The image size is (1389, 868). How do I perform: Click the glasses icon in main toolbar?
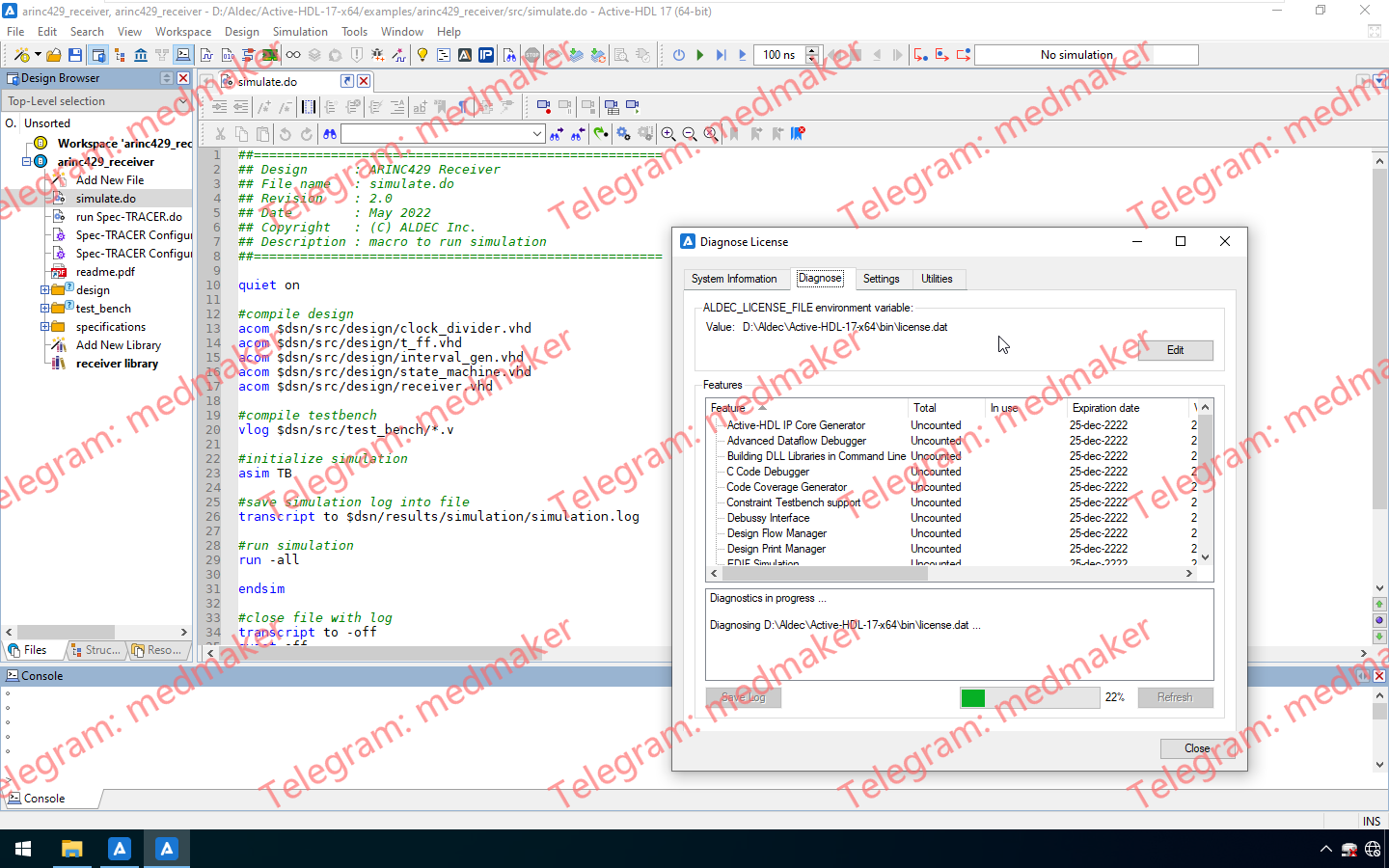[x=293, y=55]
